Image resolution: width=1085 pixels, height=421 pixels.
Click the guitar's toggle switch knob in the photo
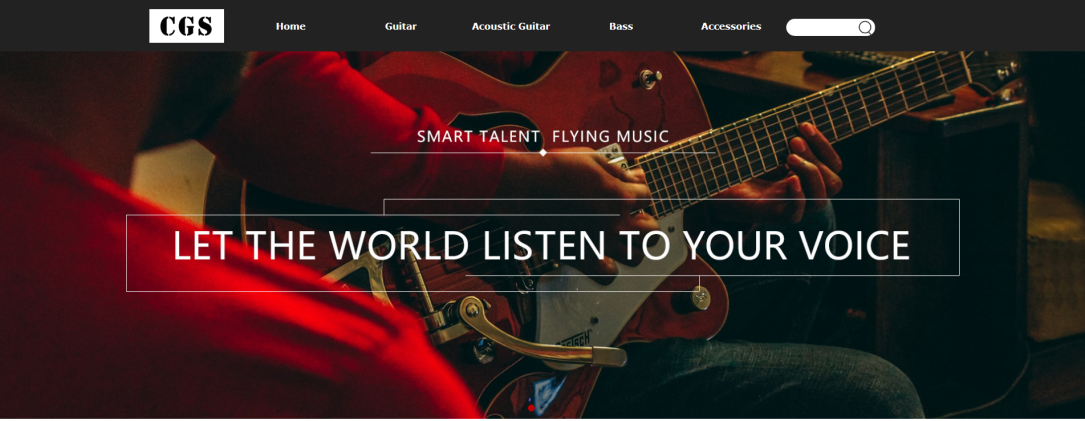tap(648, 78)
